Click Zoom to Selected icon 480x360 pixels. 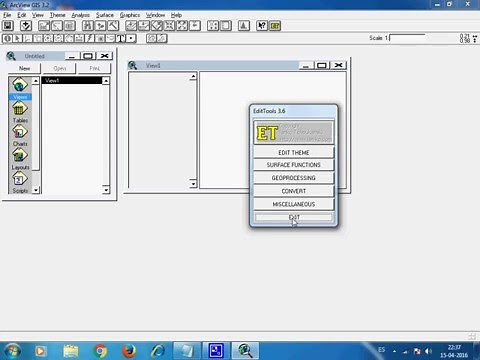pyautogui.click(x=156, y=26)
